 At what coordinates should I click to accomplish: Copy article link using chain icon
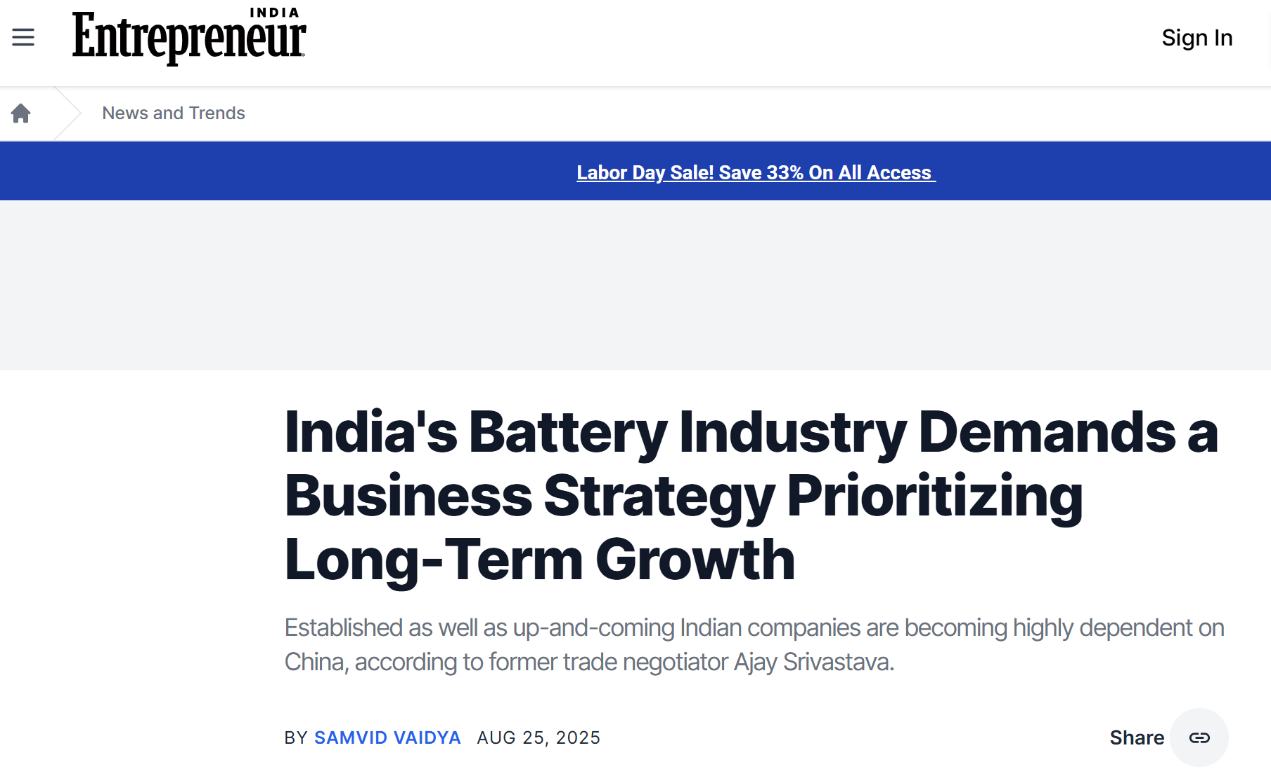point(1199,738)
